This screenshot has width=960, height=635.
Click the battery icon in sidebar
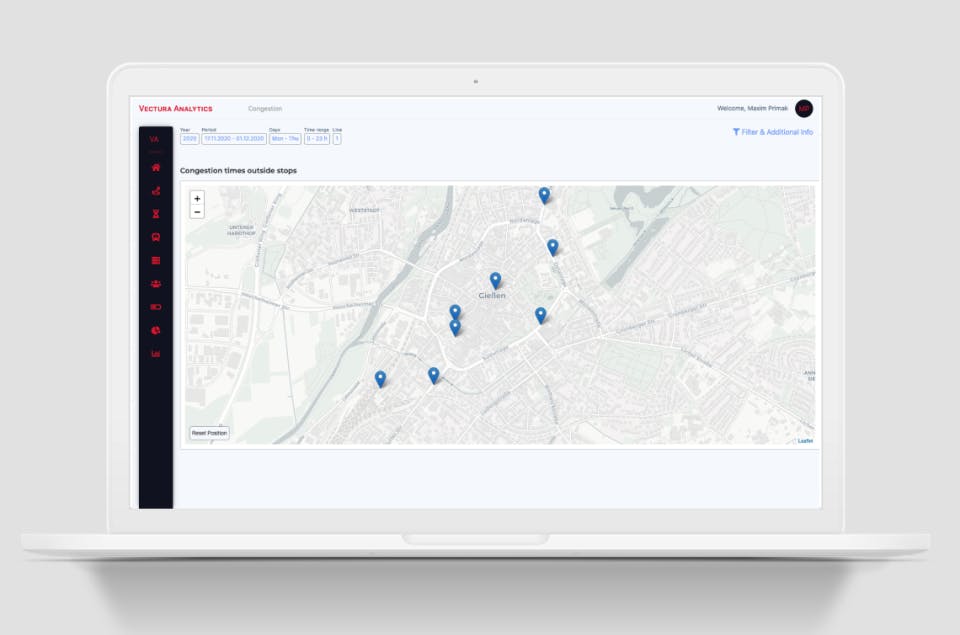[x=156, y=307]
